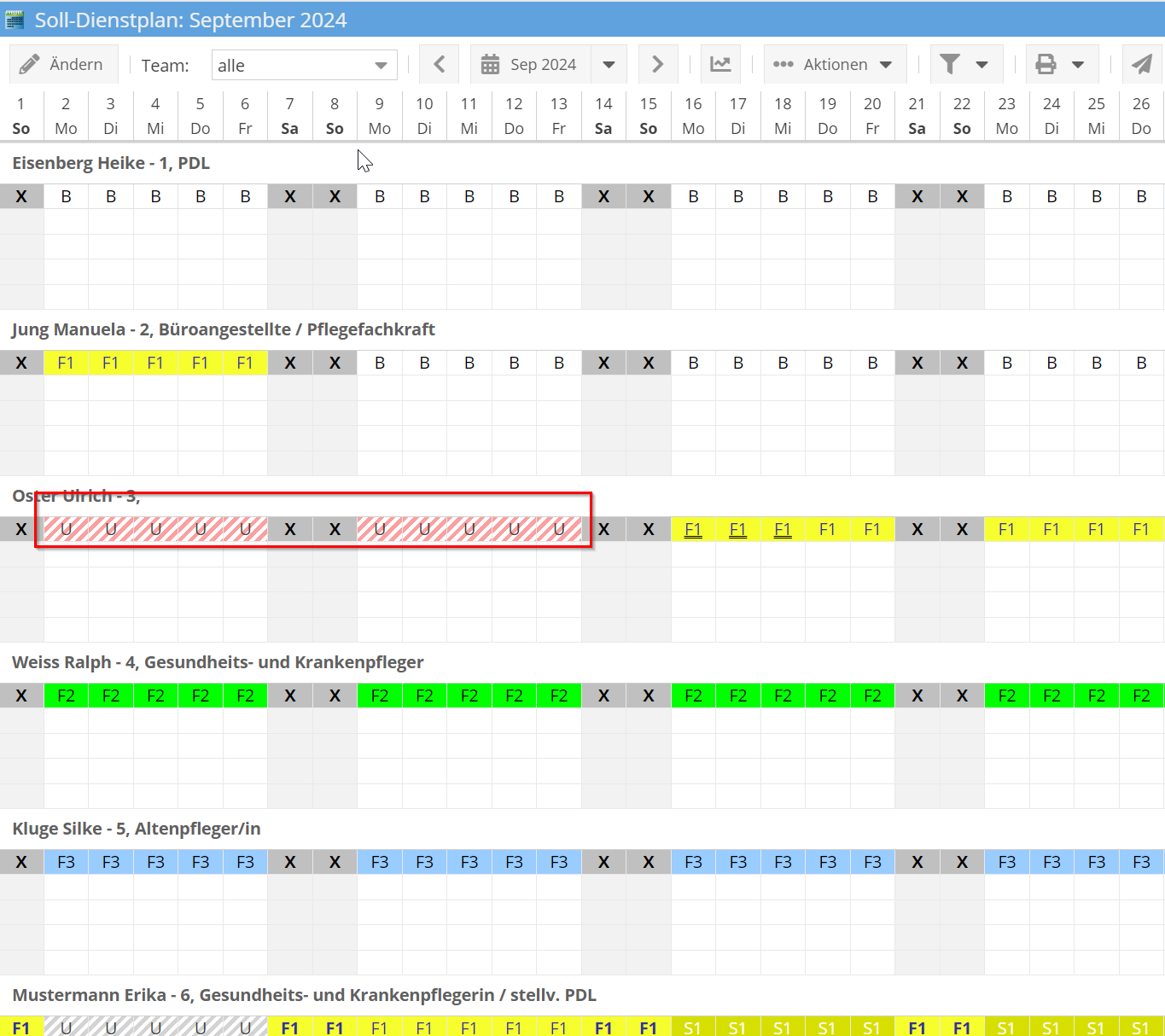Click the paper plane send icon
Screen dimensions: 1165x1036
coord(1142,63)
